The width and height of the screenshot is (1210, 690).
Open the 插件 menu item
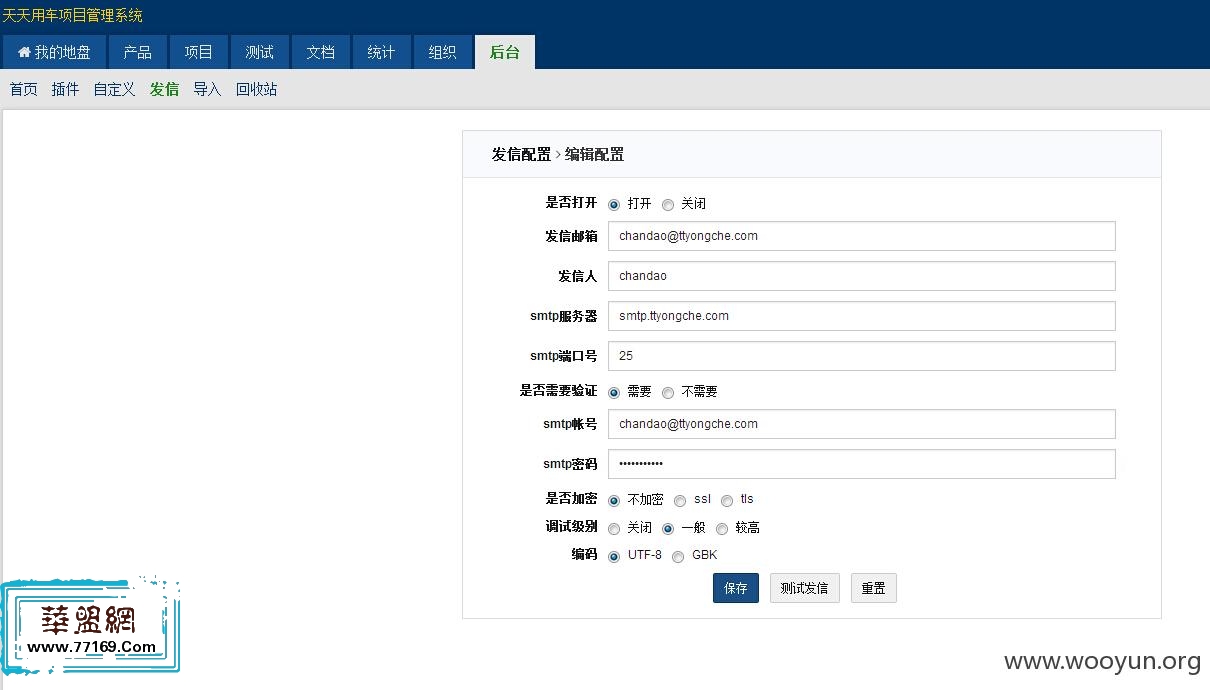64,89
